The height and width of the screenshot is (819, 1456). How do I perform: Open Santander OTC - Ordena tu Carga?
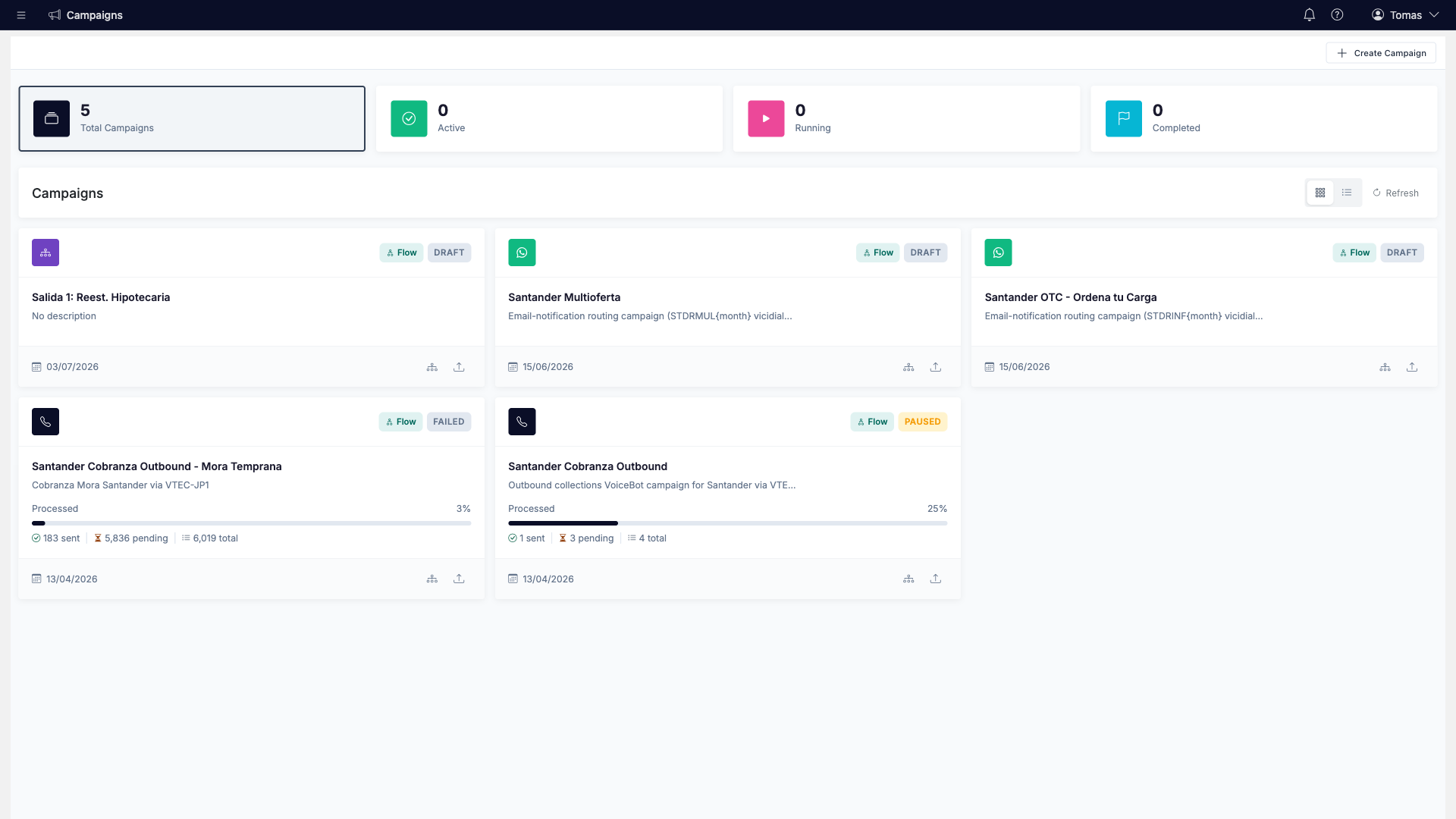point(1071,297)
